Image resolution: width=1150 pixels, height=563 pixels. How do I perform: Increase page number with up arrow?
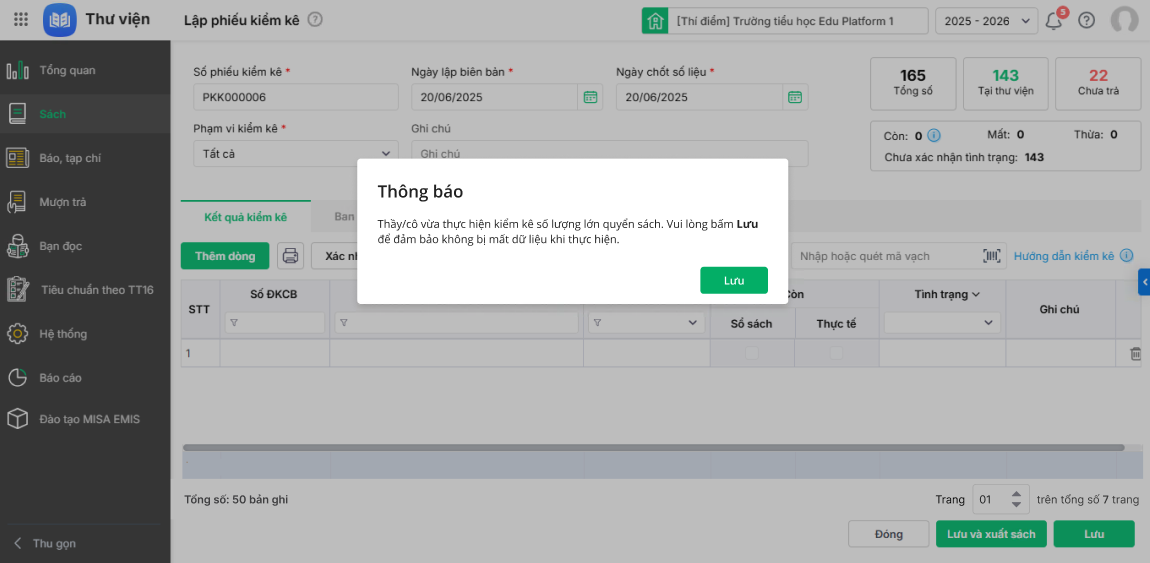click(1016, 495)
